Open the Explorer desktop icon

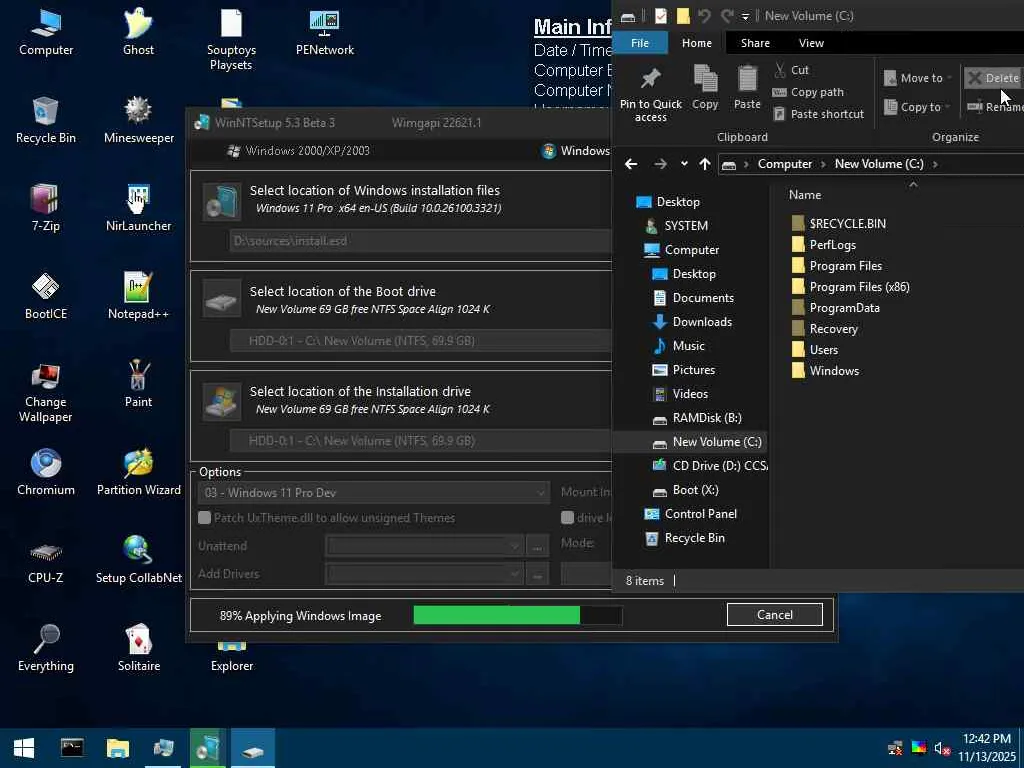232,658
